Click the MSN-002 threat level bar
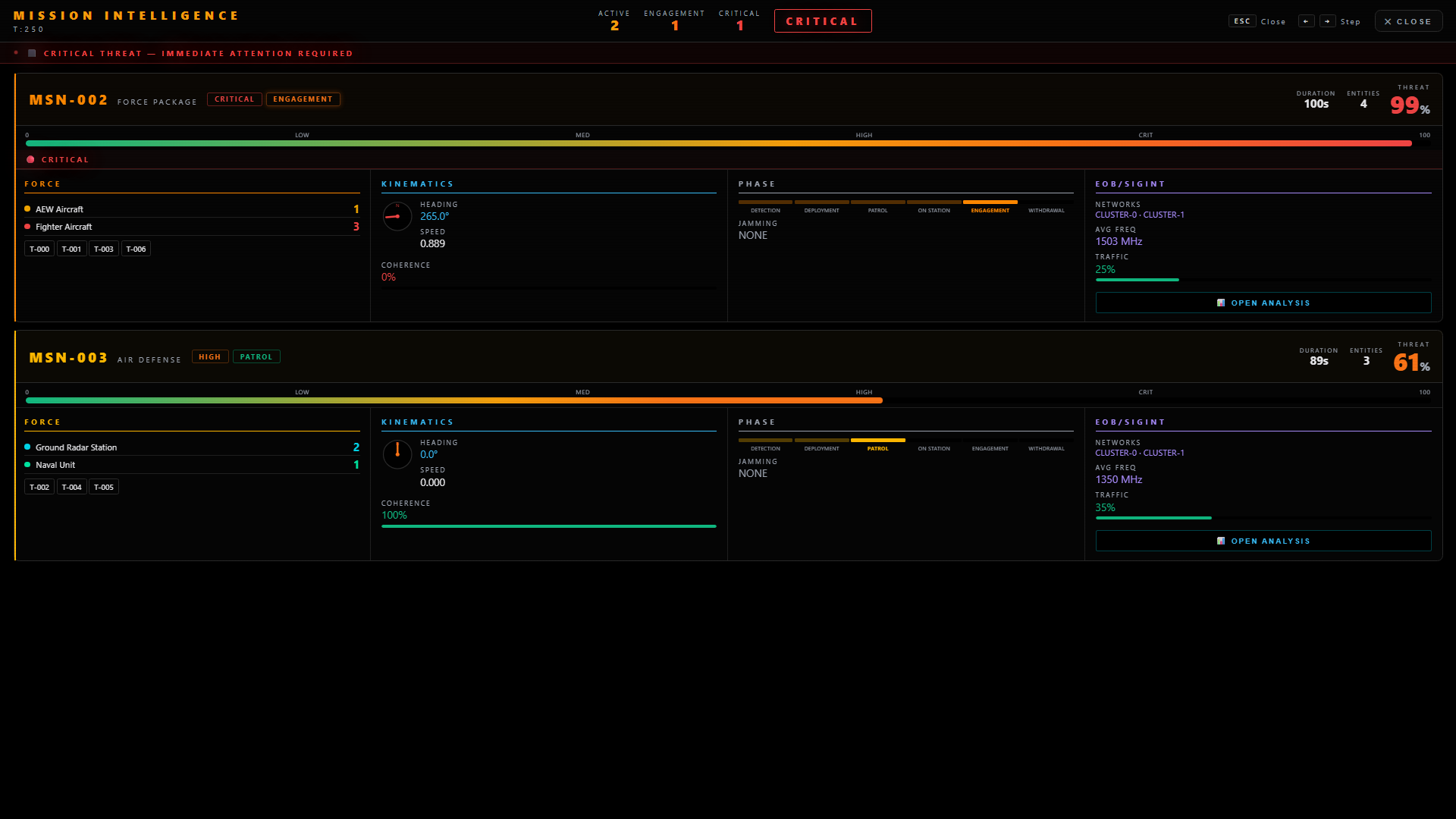The width and height of the screenshot is (1456, 819). pos(728,143)
